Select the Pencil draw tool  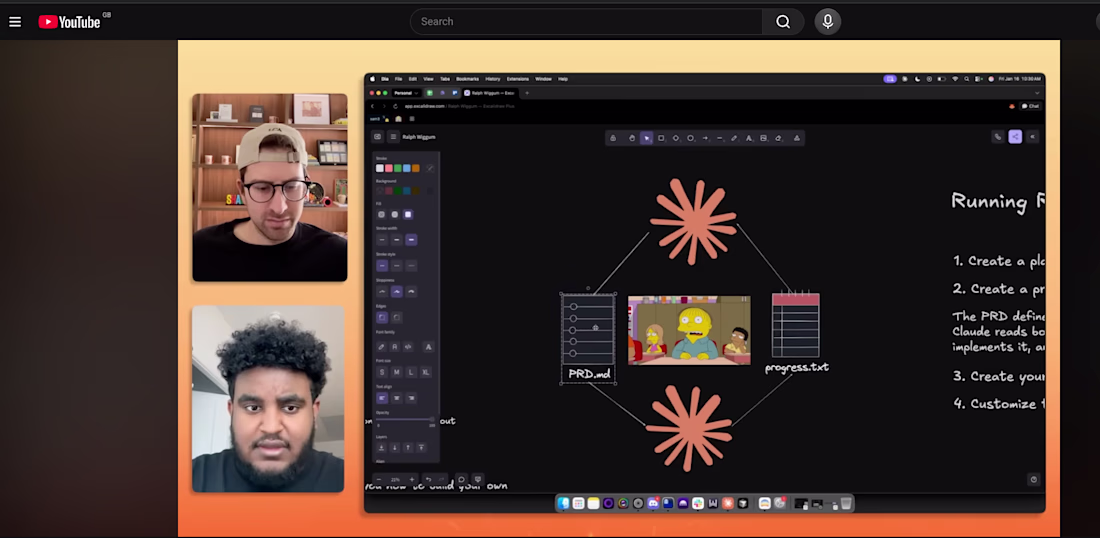pyautogui.click(x=734, y=138)
